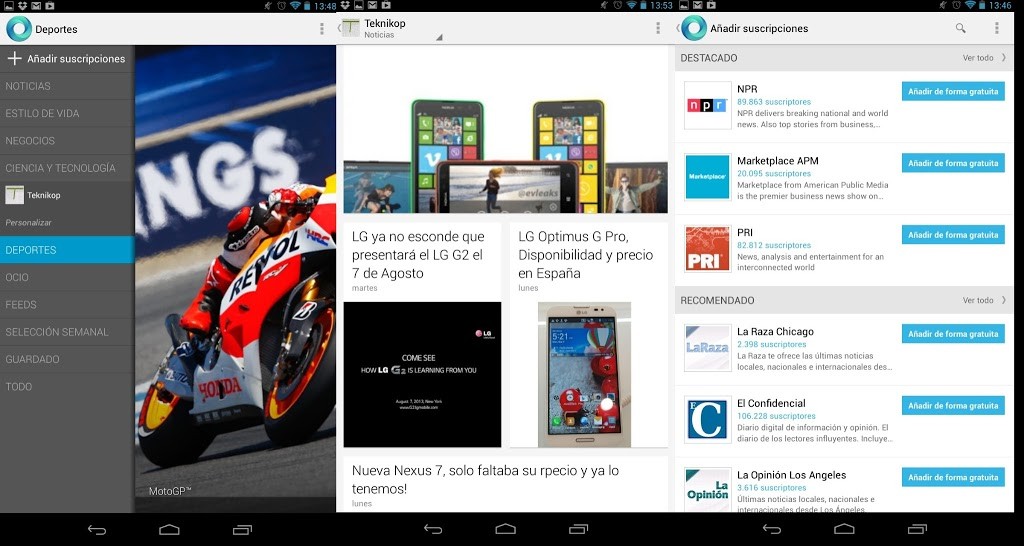Screen dimensions: 1024x546
Task: Open TODO section in sidebar
Action: (x=67, y=387)
